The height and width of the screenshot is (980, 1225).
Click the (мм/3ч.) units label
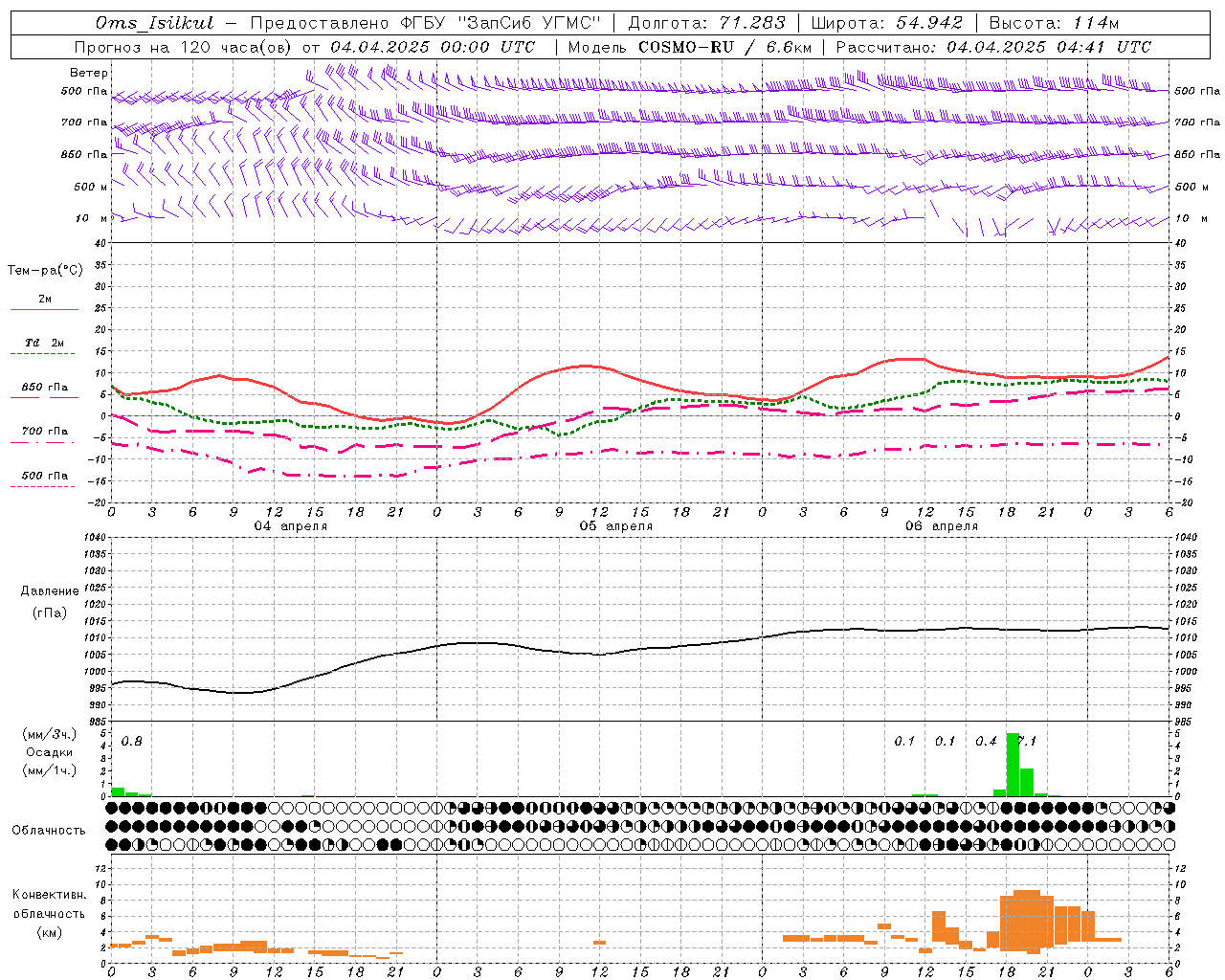pos(50,735)
